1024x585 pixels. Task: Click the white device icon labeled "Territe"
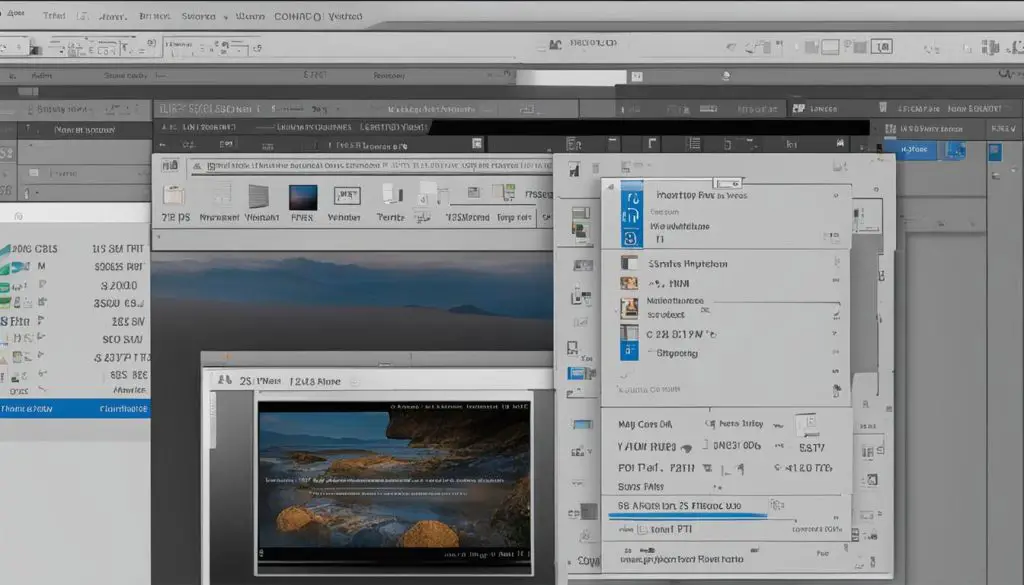coord(392,194)
